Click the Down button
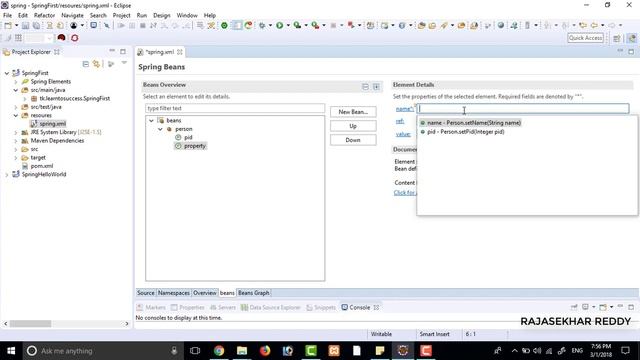Image resolution: width=640 pixels, height=360 pixels. (353, 140)
